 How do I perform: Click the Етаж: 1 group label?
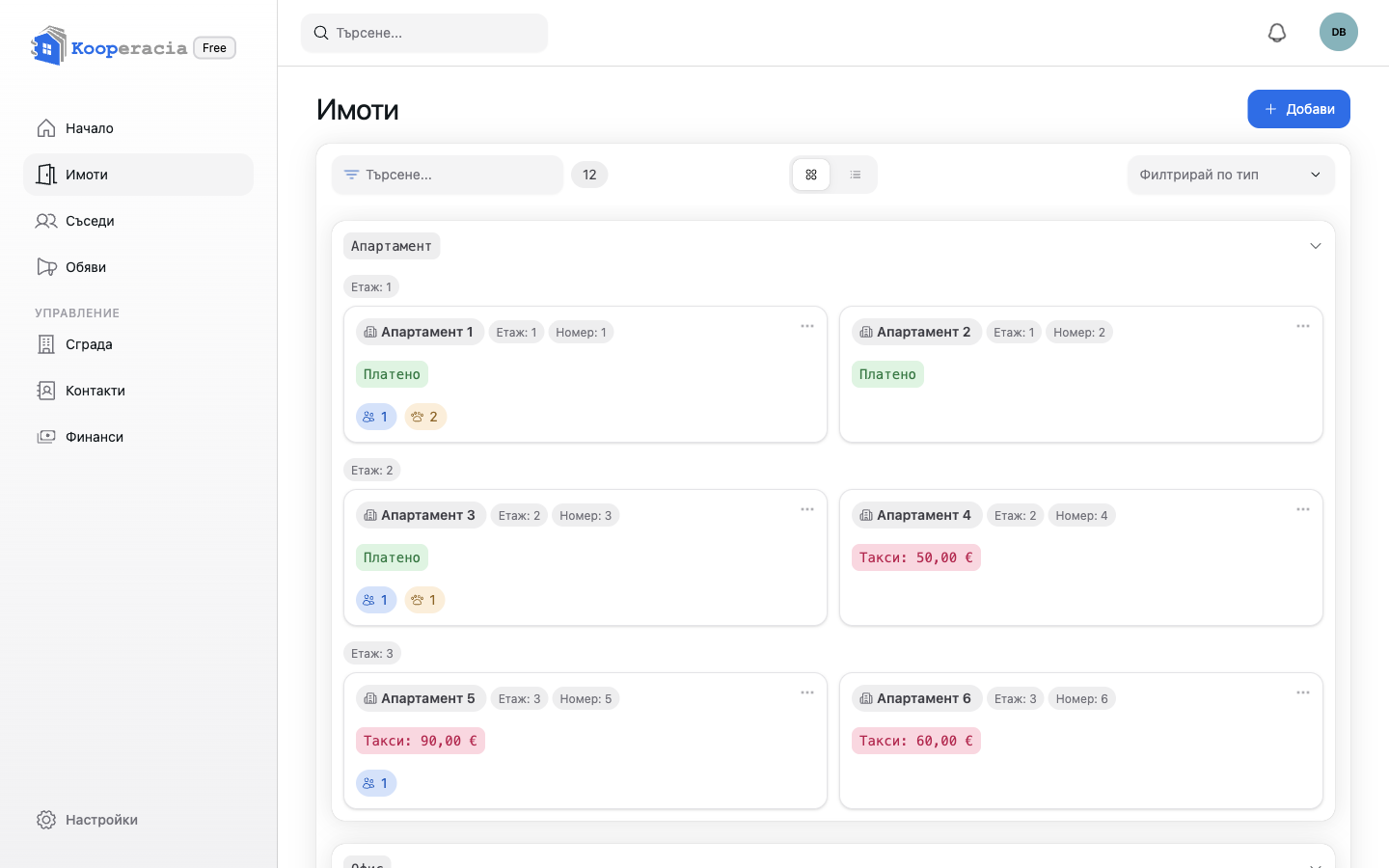[x=371, y=286]
